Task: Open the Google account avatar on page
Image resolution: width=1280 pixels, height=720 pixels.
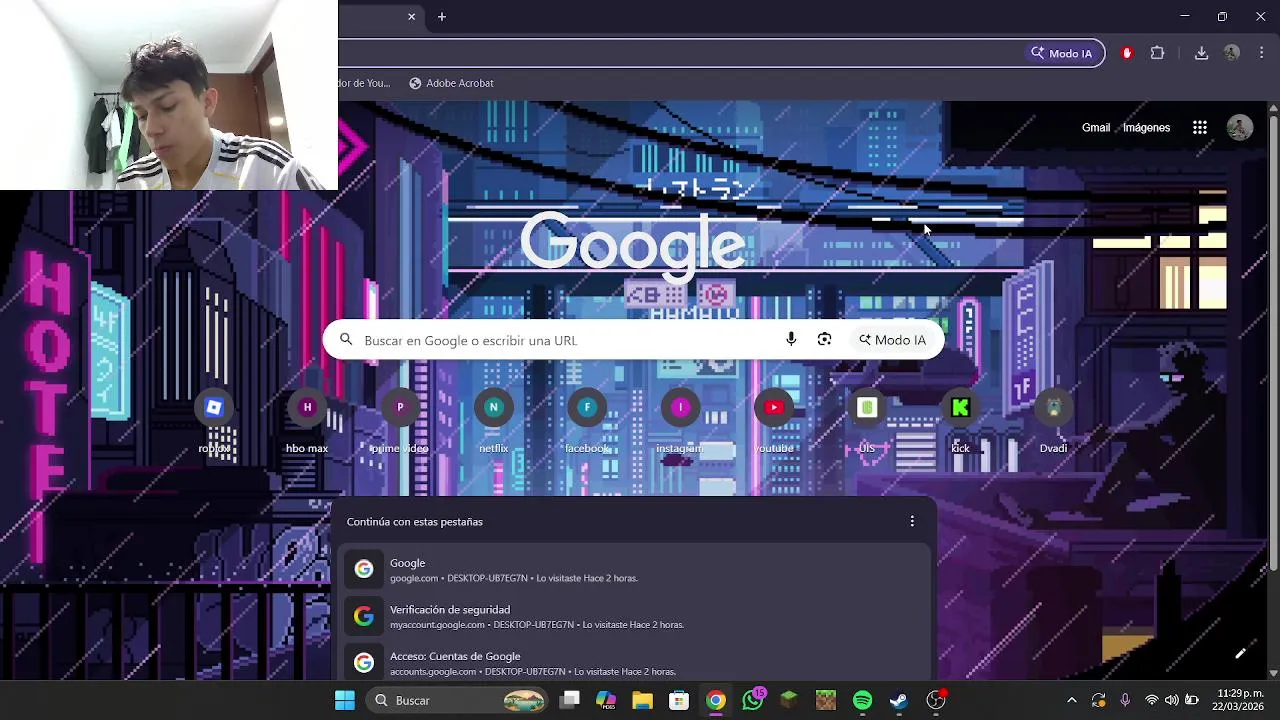Action: point(1240,128)
